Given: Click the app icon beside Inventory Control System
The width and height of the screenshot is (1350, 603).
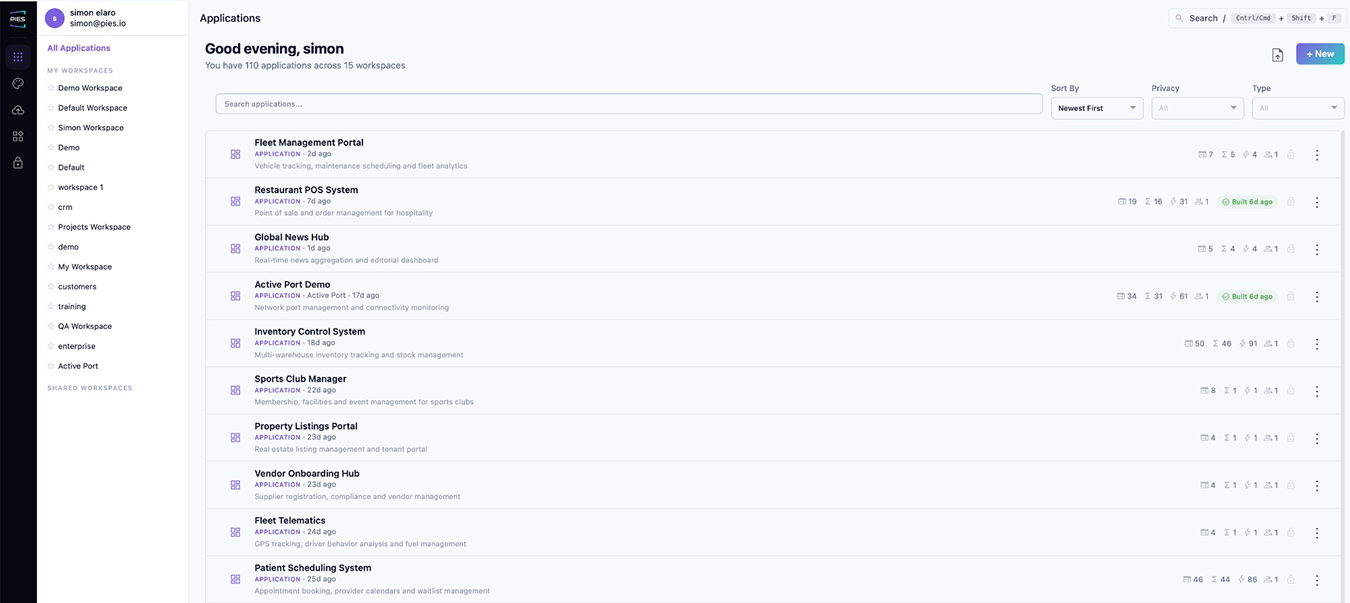Looking at the screenshot, I should point(235,343).
